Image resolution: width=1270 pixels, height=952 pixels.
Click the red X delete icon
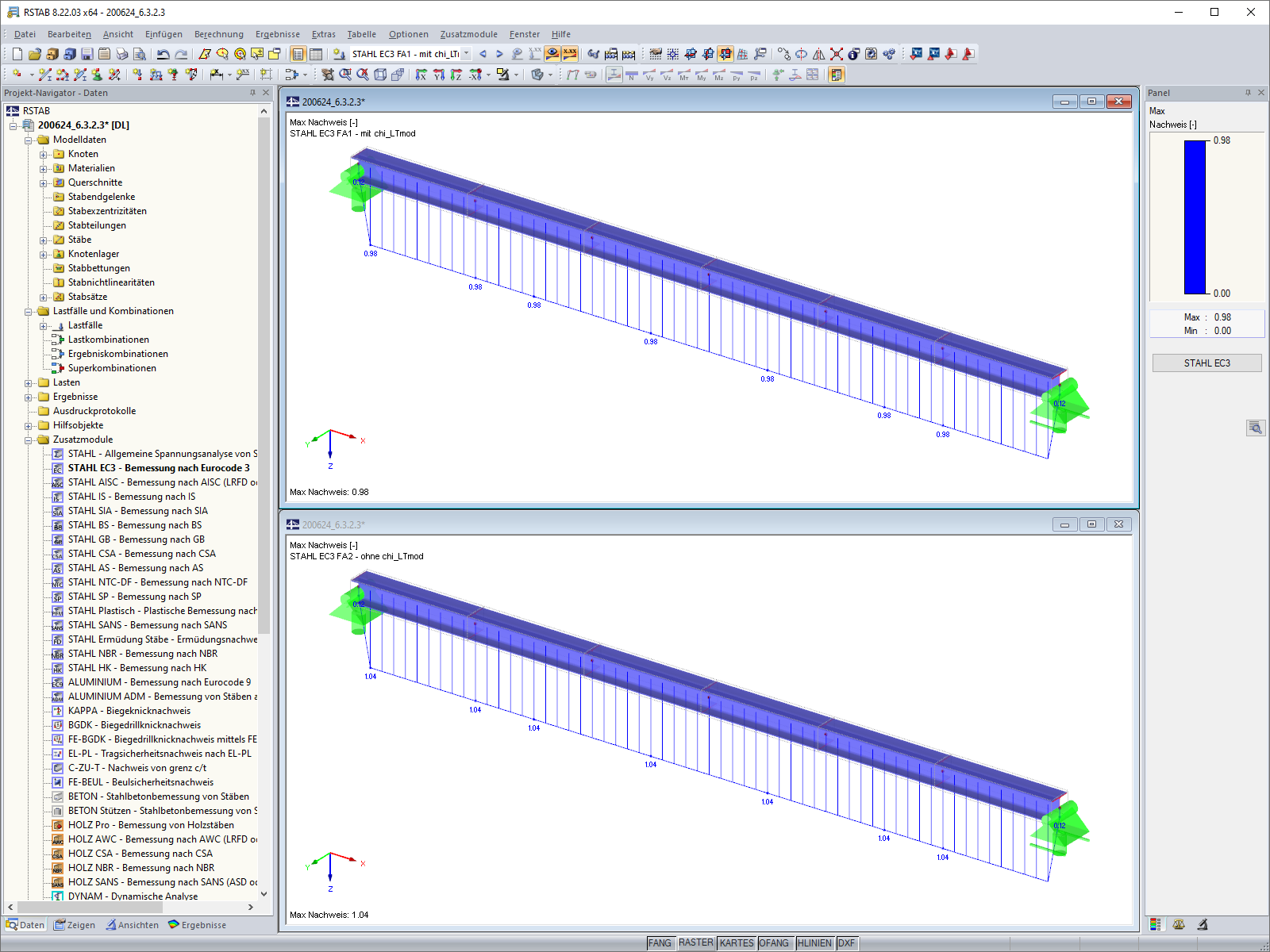click(837, 54)
